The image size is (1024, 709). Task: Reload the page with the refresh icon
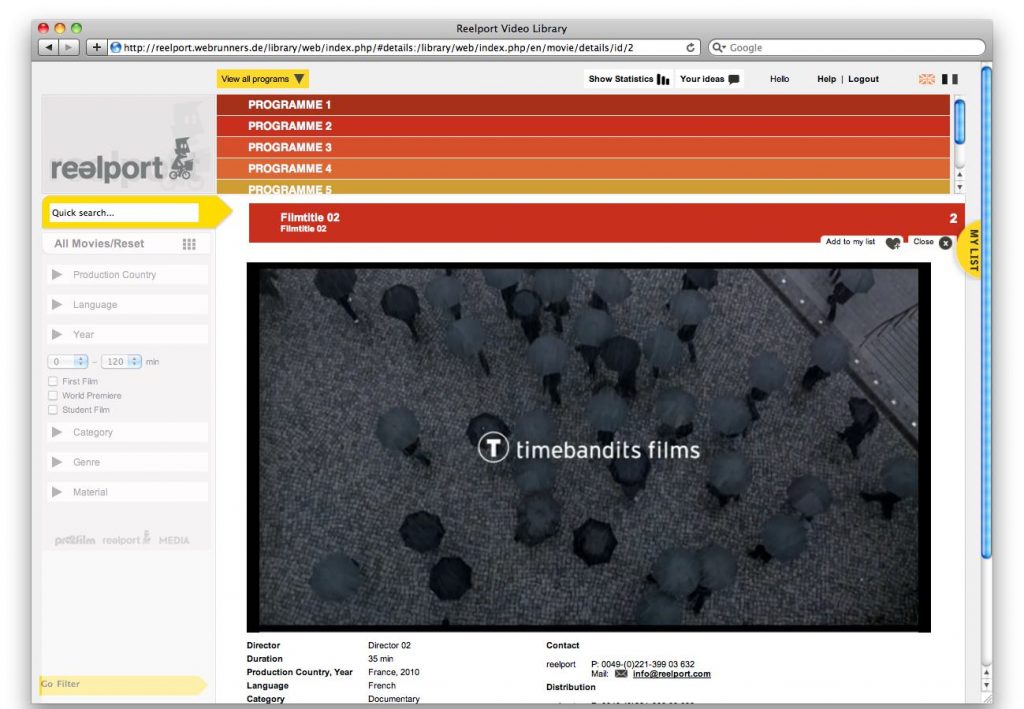[x=690, y=48]
